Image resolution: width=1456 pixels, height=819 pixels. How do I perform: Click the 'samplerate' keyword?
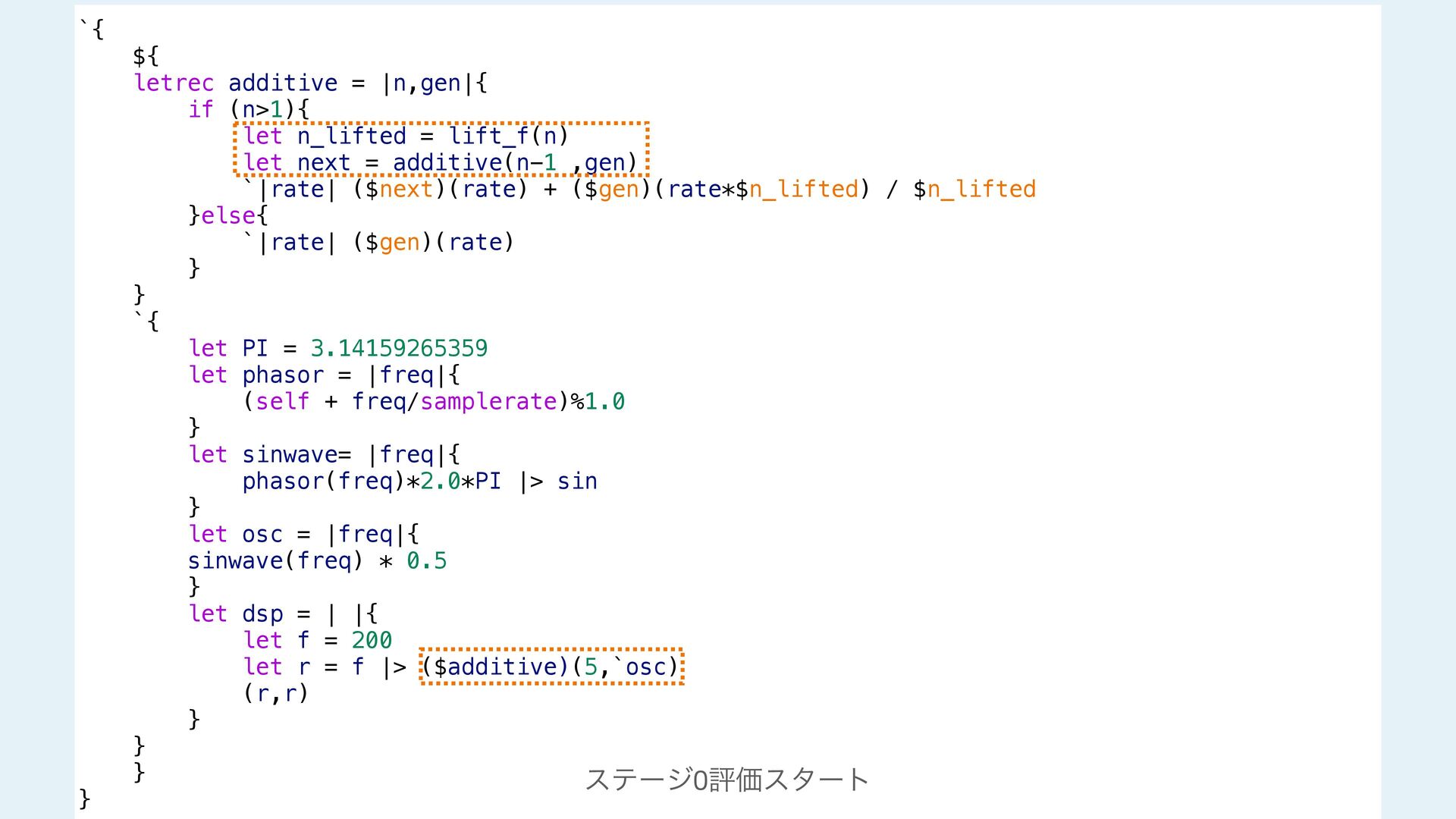(x=488, y=401)
